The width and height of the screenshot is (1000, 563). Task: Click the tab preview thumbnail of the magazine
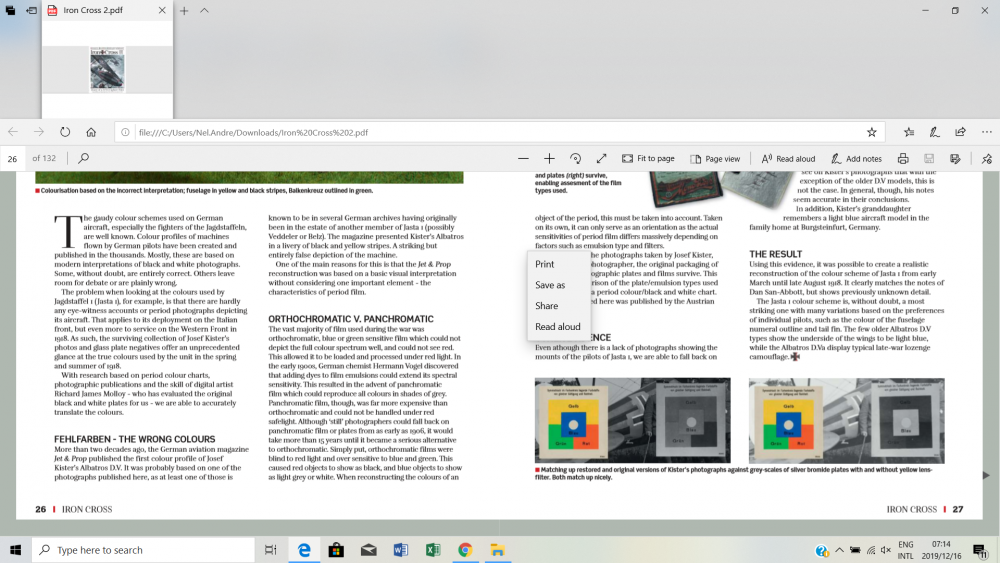pos(107,69)
